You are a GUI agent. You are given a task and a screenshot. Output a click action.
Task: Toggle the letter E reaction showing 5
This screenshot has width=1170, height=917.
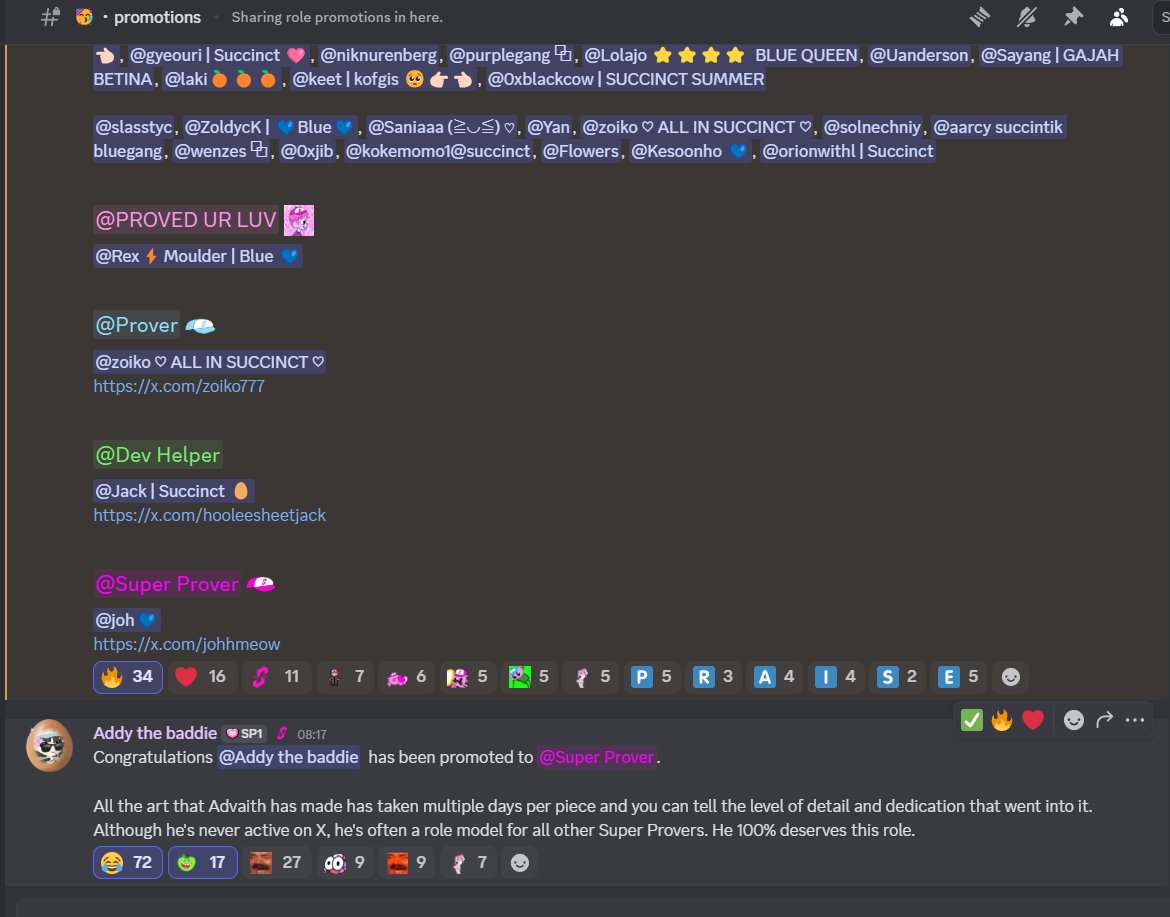958,677
